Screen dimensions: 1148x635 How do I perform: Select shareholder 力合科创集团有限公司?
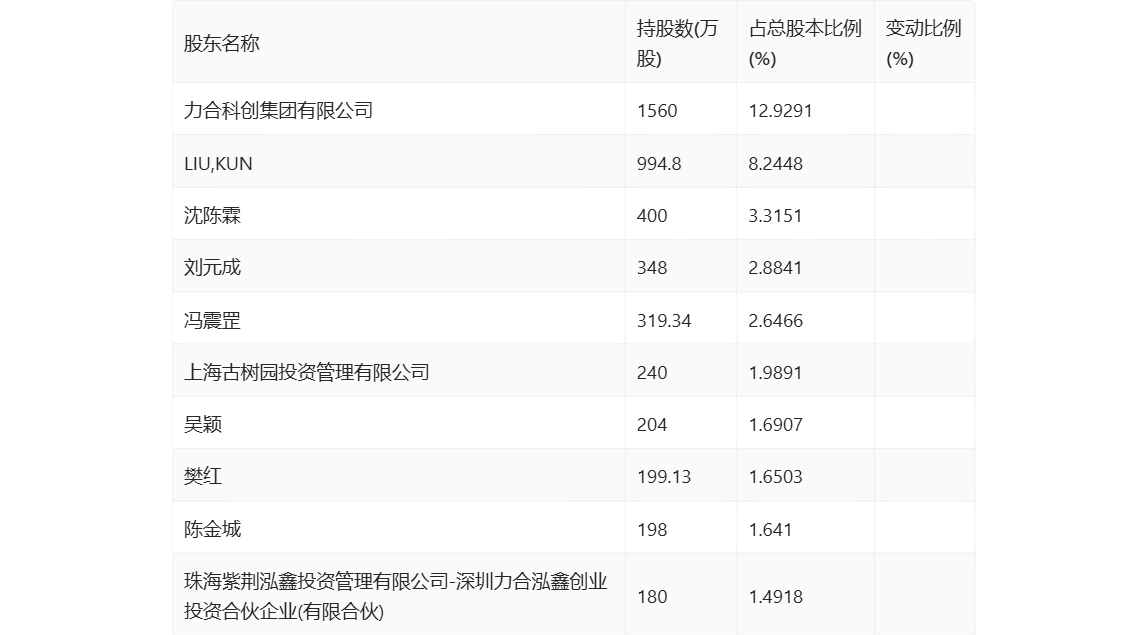(278, 111)
